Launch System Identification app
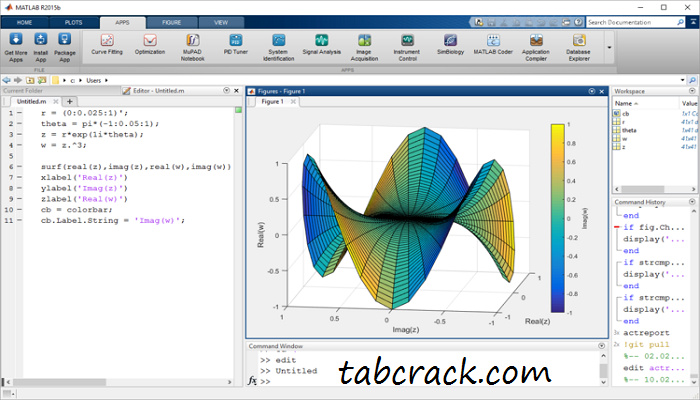This screenshot has width=700, height=400. (x=279, y=47)
